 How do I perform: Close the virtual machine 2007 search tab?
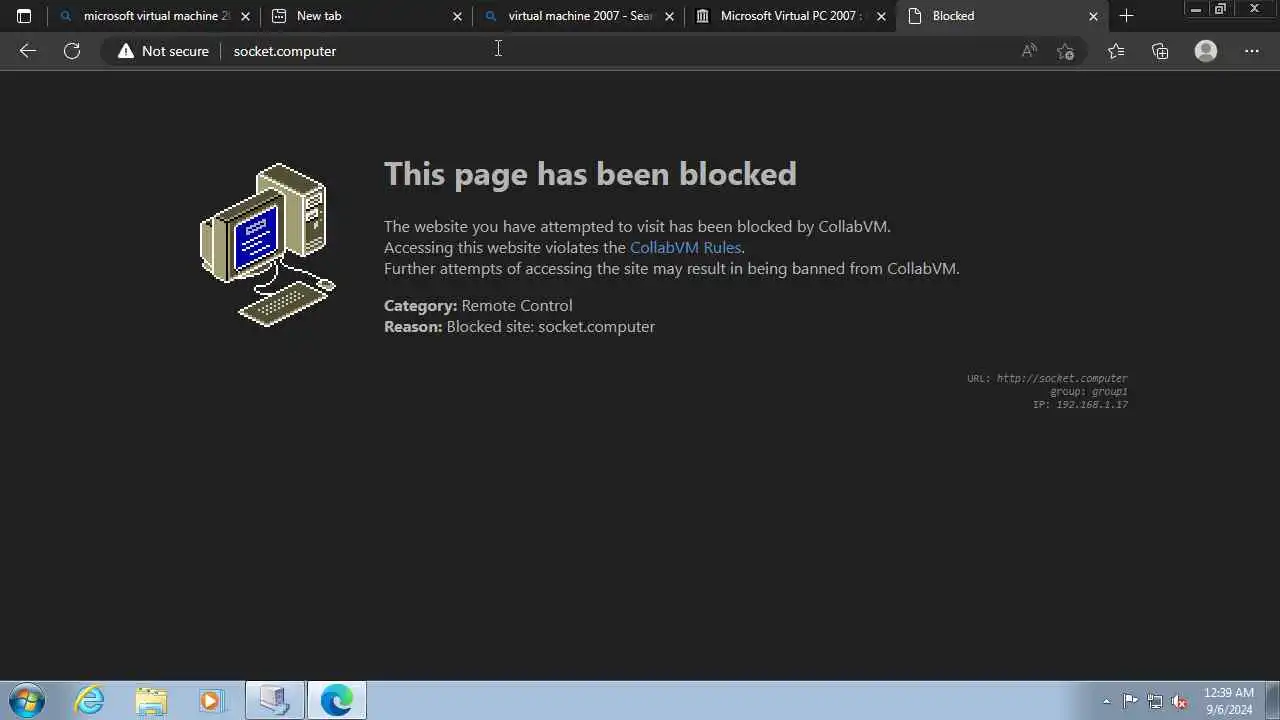(669, 16)
